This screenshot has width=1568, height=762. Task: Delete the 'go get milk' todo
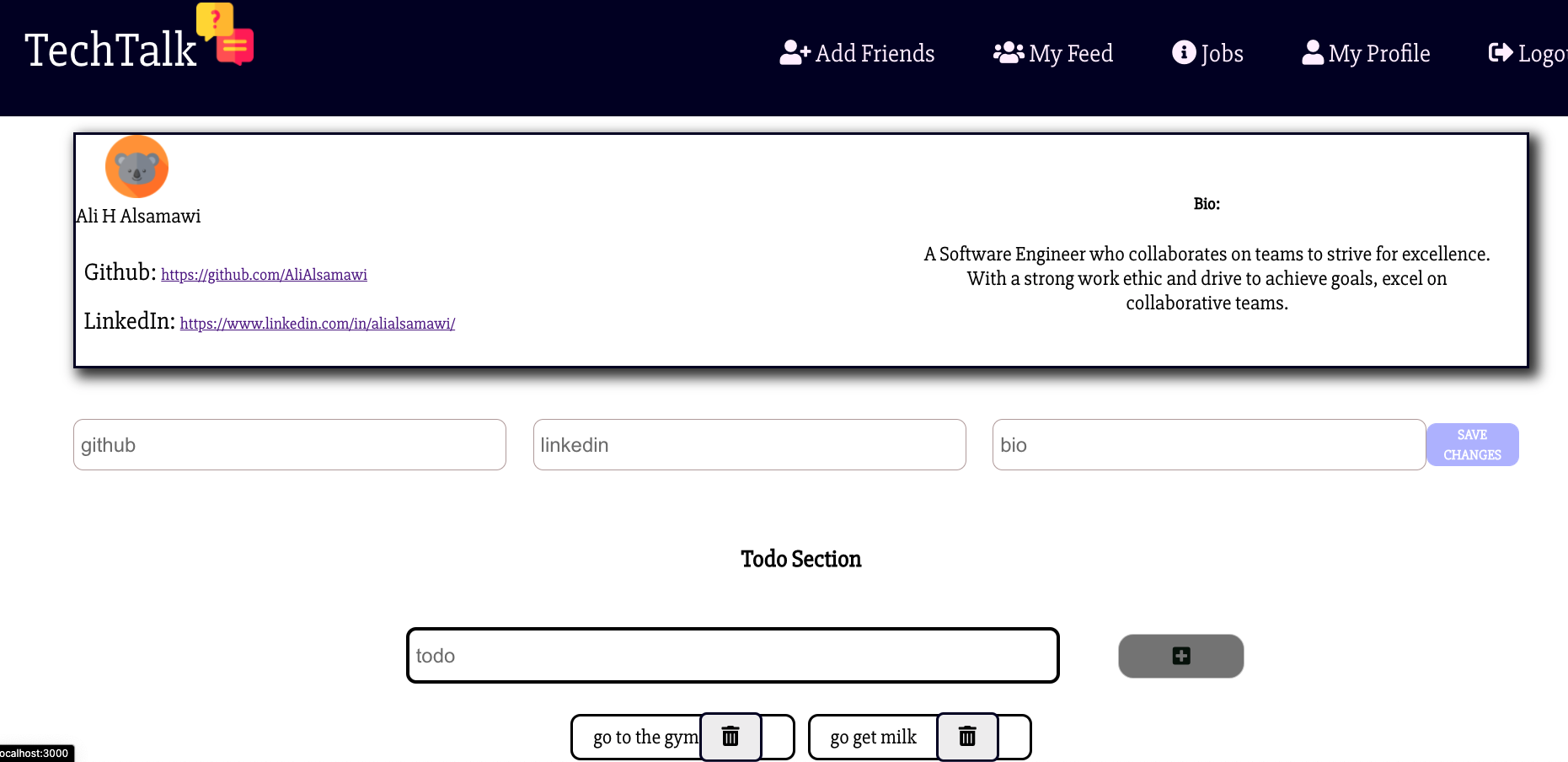pyautogui.click(x=967, y=736)
